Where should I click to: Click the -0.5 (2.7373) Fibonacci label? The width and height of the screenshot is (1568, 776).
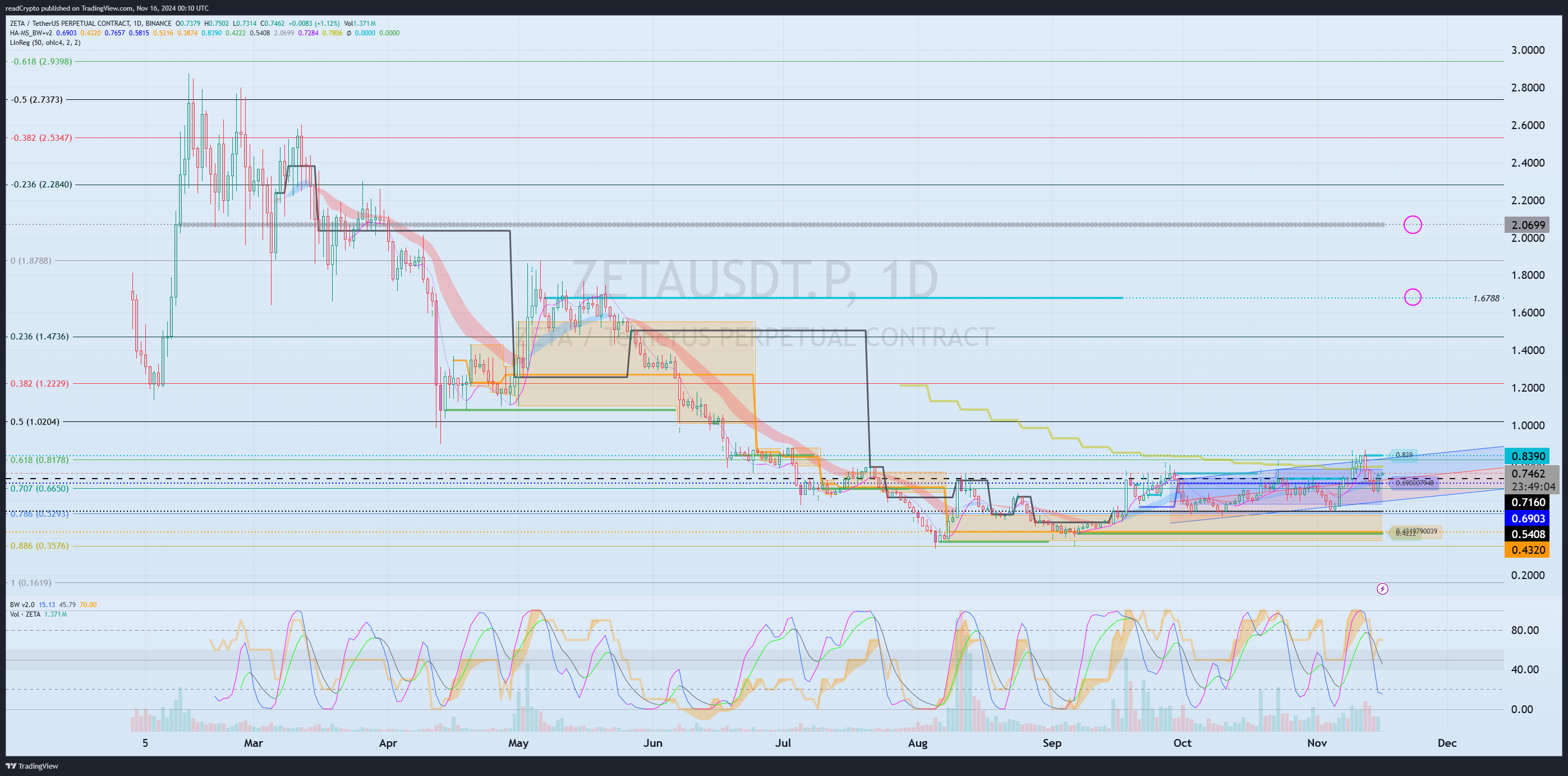[x=36, y=99]
